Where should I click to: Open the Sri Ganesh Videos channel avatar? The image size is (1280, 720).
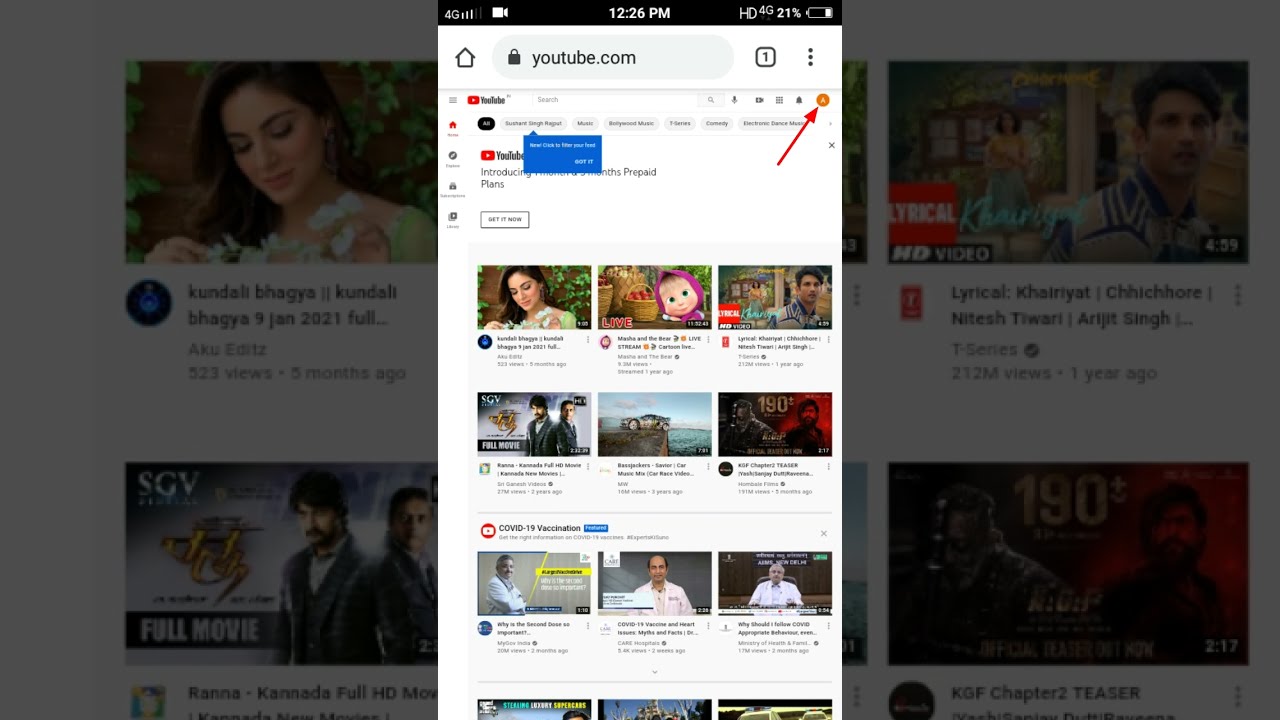485,469
